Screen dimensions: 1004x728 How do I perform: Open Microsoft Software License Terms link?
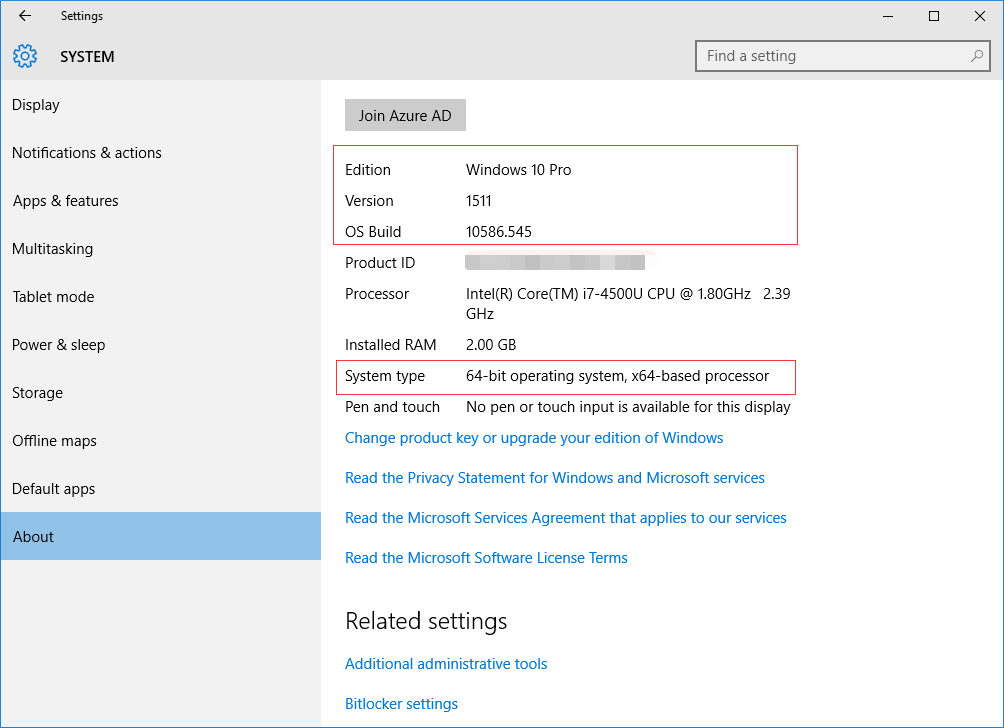[x=486, y=558]
